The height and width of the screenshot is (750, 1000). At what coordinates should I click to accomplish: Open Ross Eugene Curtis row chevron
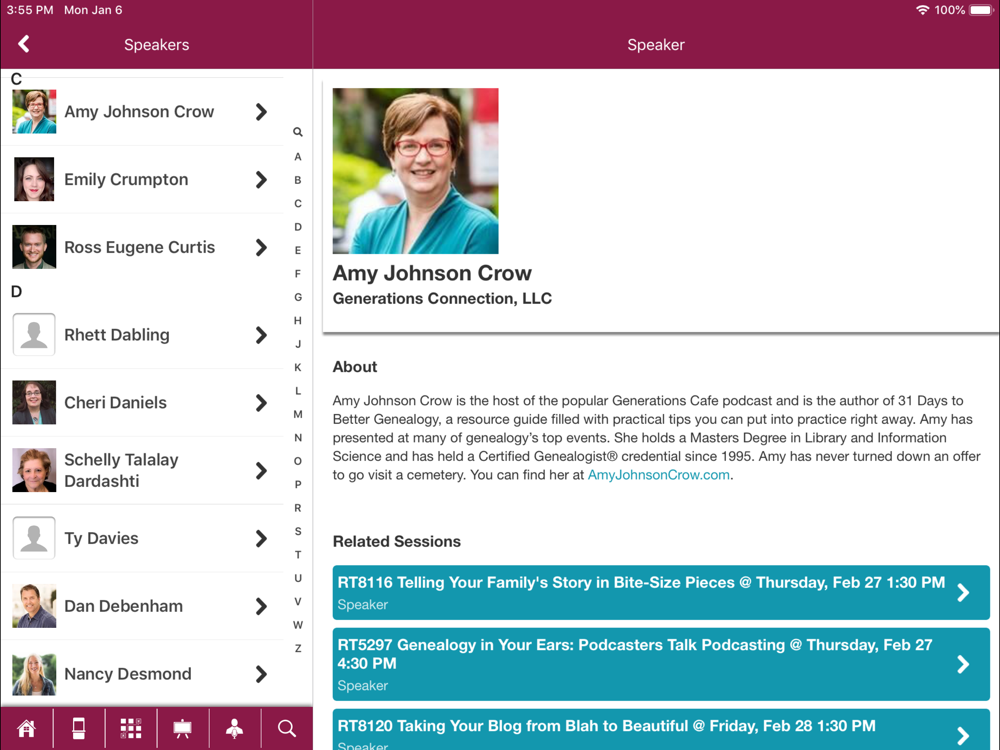[x=261, y=247]
